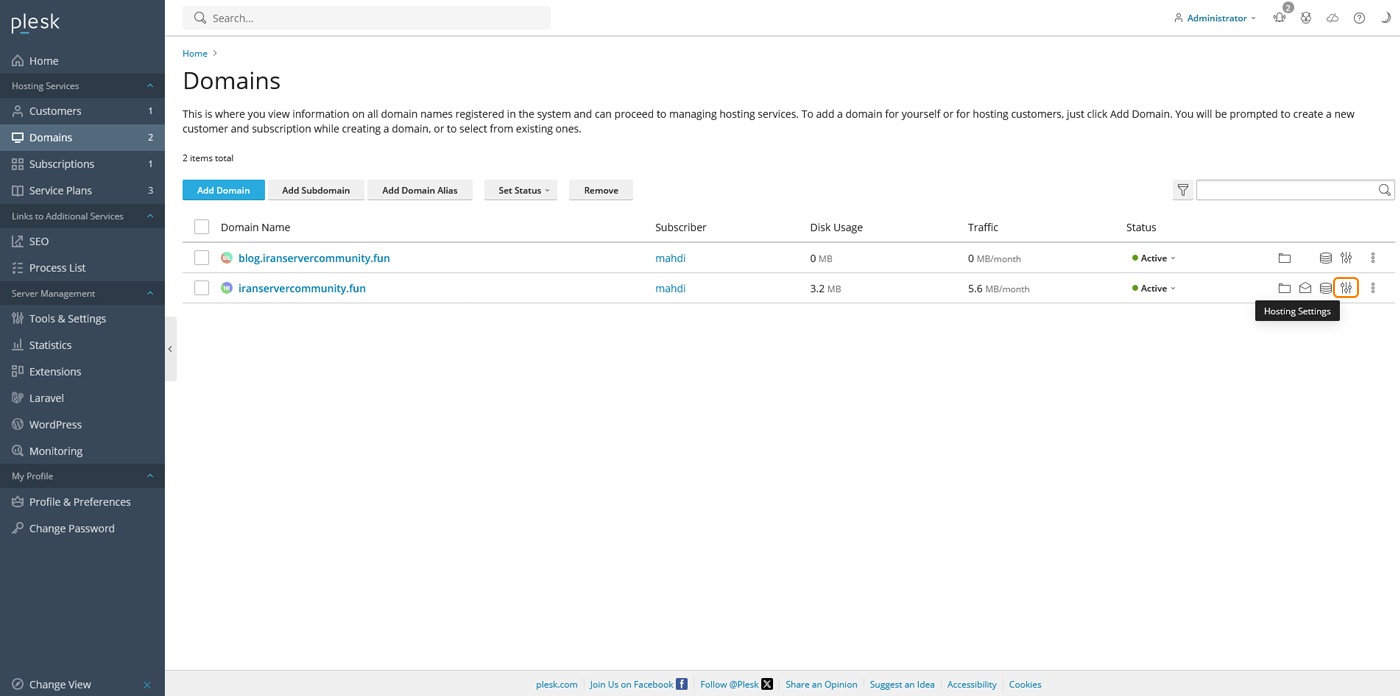Click the filter funnel icon
This screenshot has height=696, width=1400.
point(1183,190)
